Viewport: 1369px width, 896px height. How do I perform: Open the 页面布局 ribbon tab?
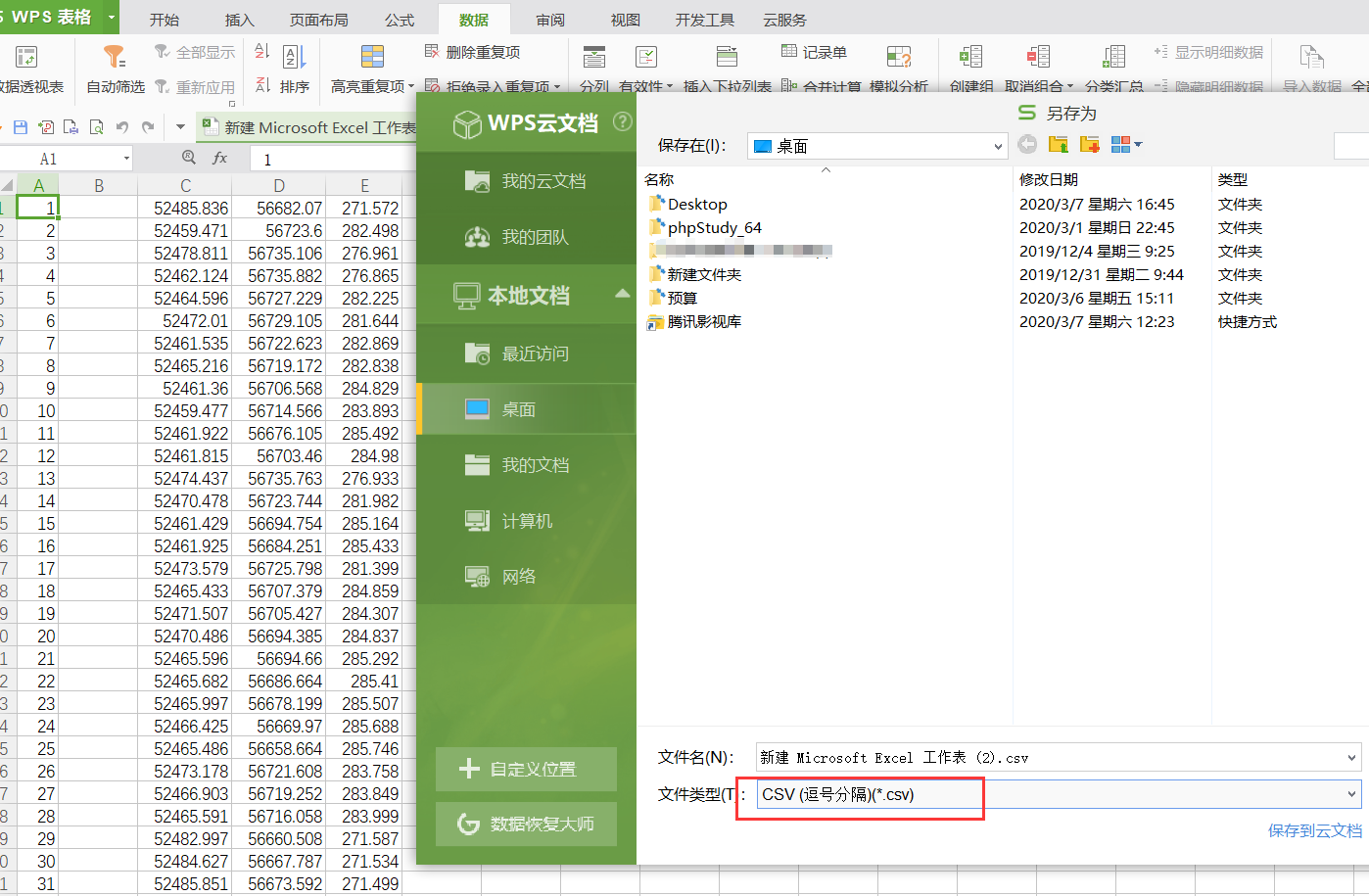tap(318, 20)
